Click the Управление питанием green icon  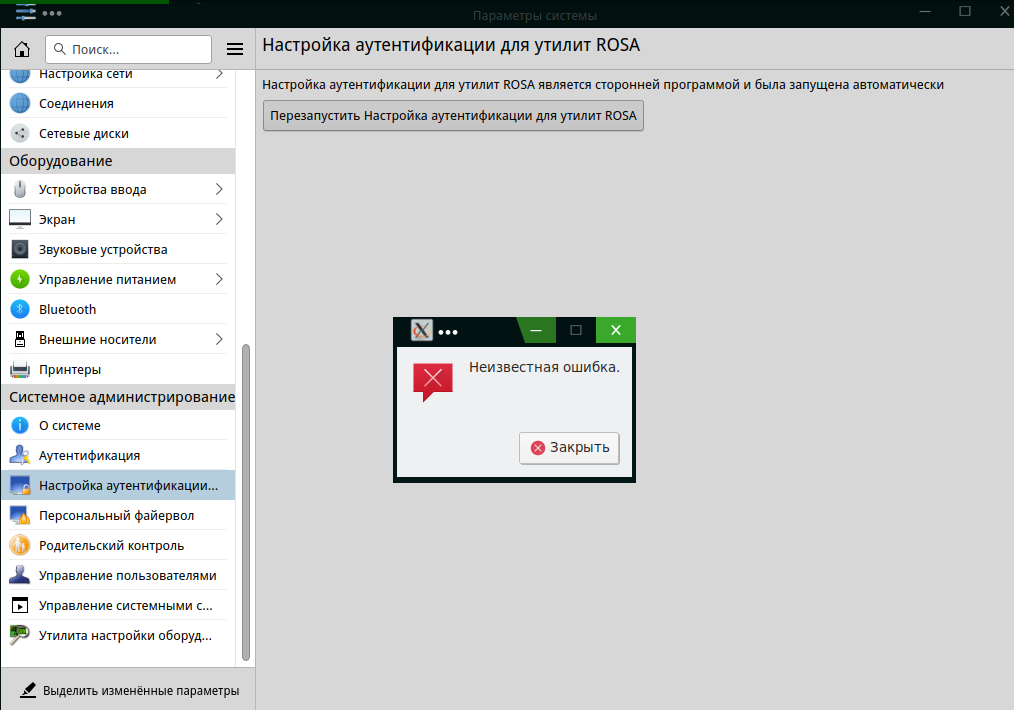(20, 279)
